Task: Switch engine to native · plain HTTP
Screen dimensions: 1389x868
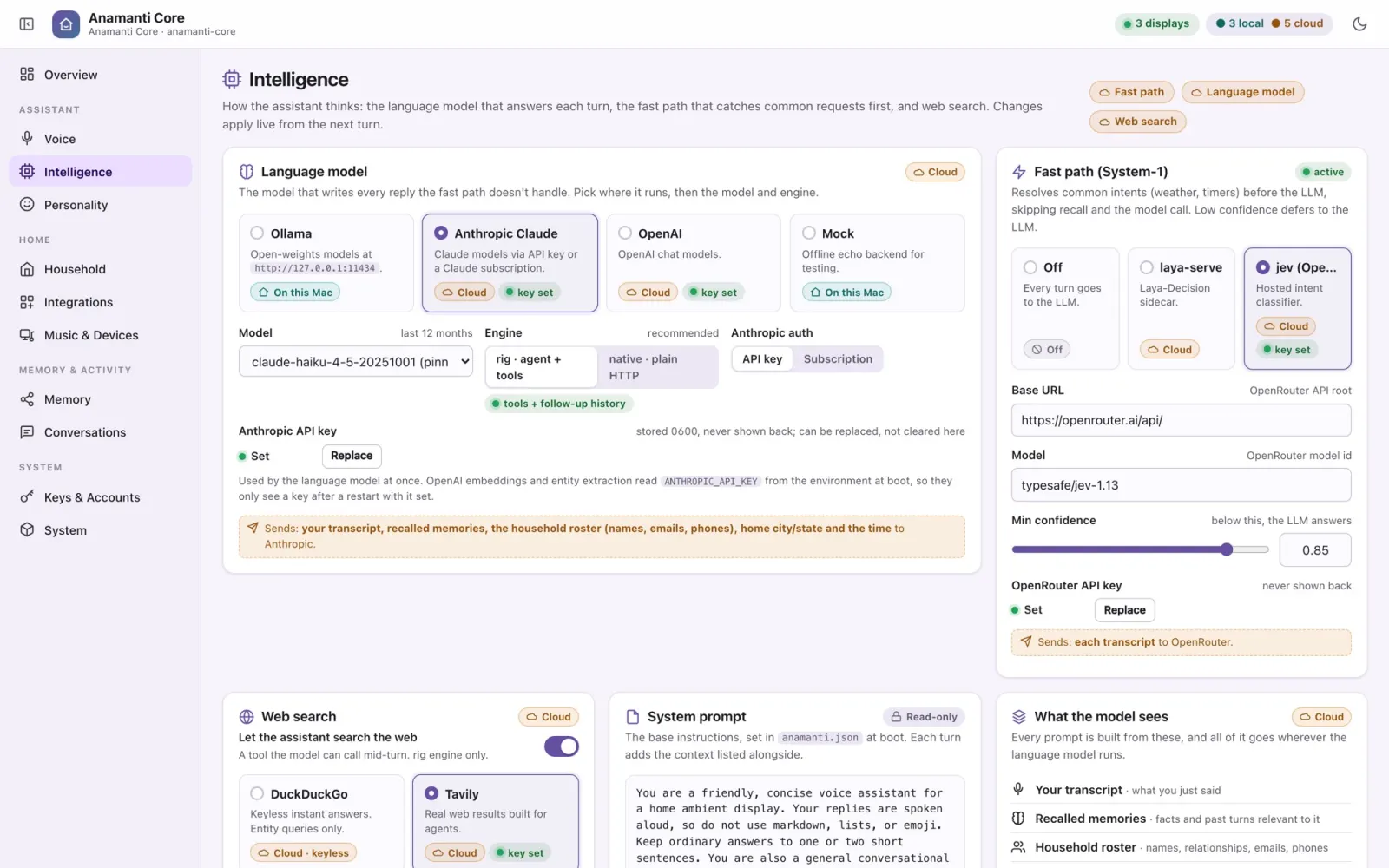Action: tap(657, 367)
